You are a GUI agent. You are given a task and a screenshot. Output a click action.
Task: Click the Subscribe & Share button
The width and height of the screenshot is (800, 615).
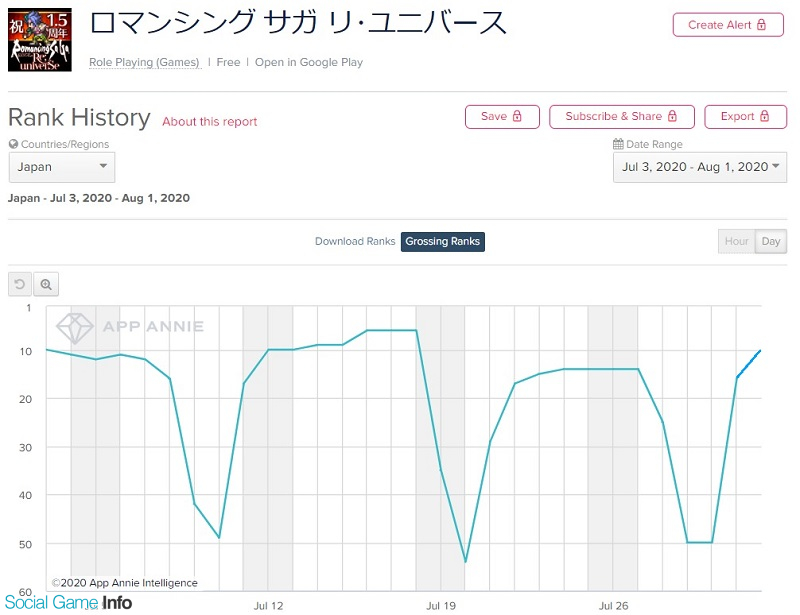[x=622, y=117]
